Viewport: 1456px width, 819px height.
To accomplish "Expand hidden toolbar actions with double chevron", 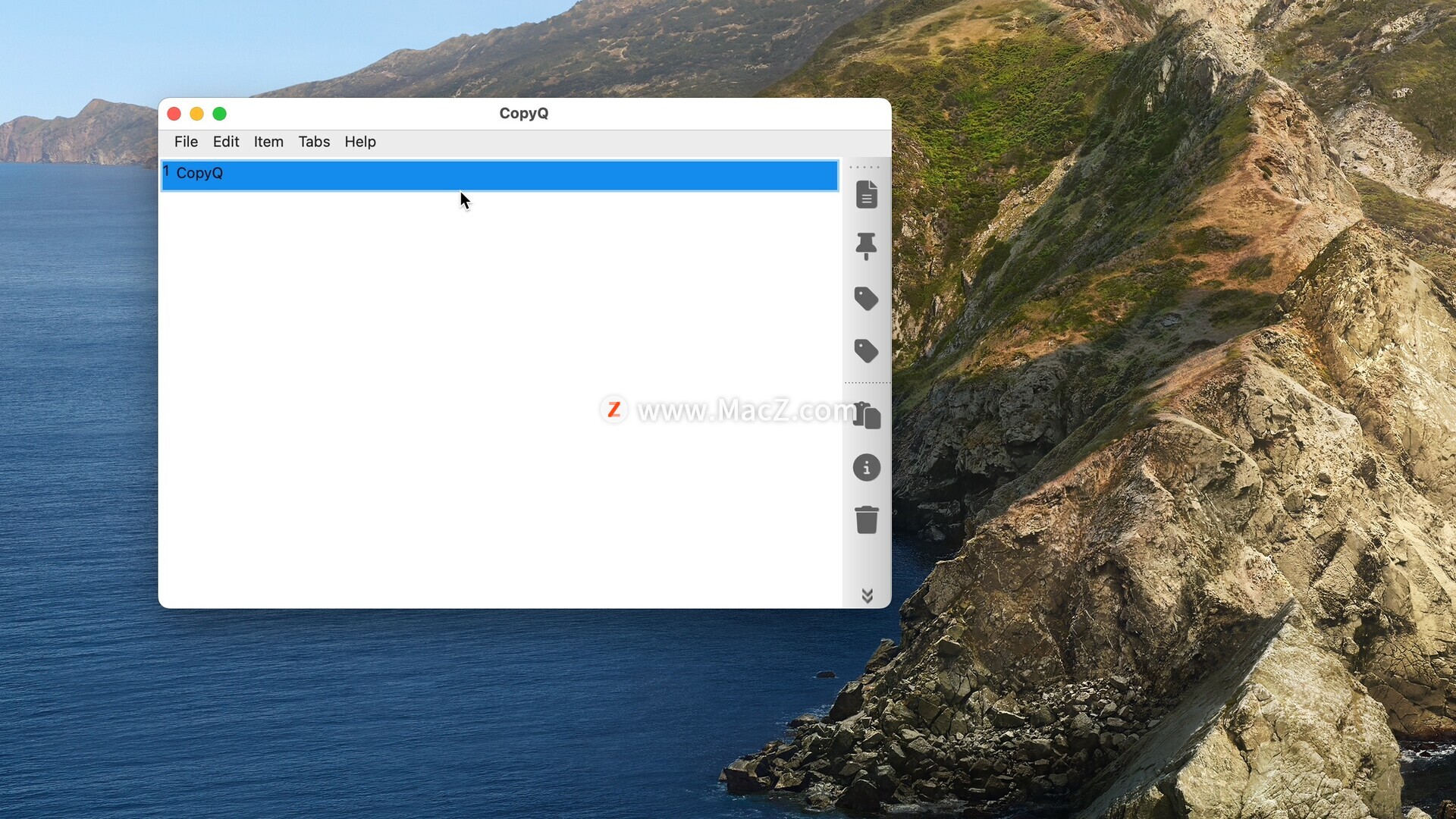I will click(867, 596).
